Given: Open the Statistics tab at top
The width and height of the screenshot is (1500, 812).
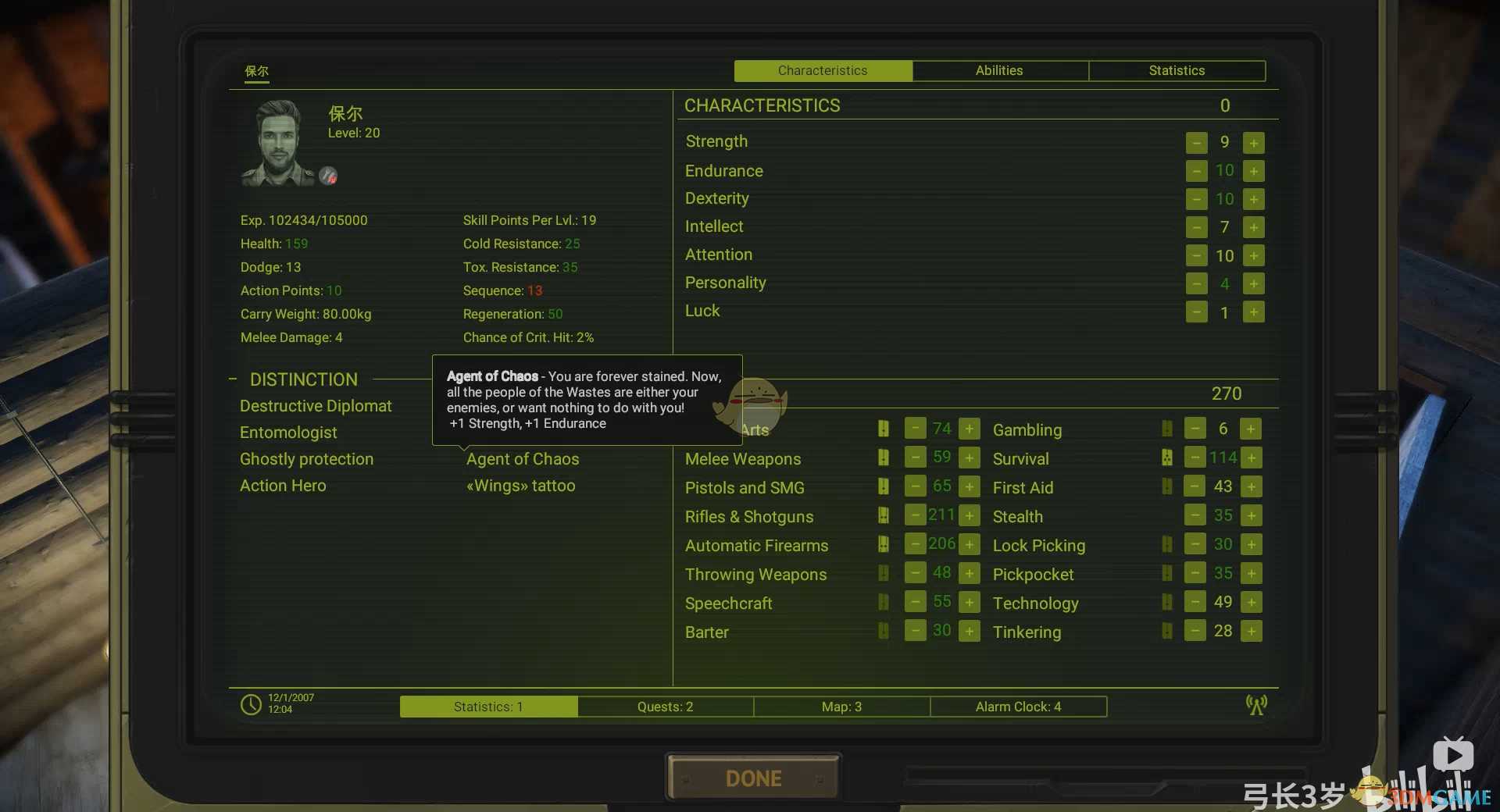Looking at the screenshot, I should (1177, 71).
